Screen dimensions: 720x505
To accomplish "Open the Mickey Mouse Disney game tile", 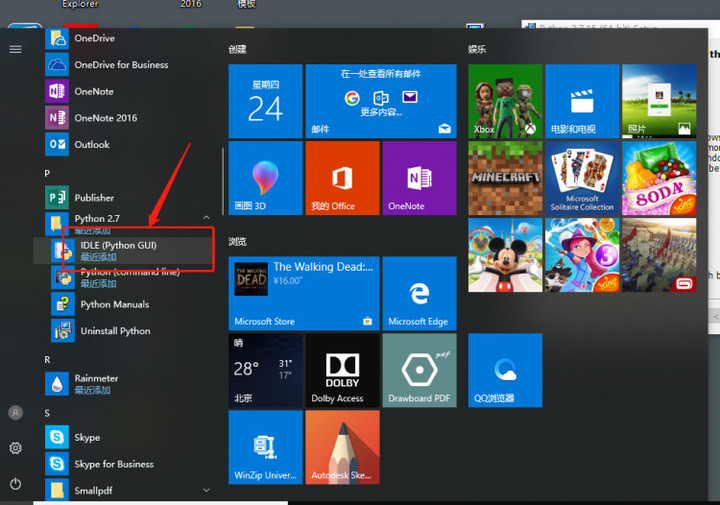I will point(505,255).
